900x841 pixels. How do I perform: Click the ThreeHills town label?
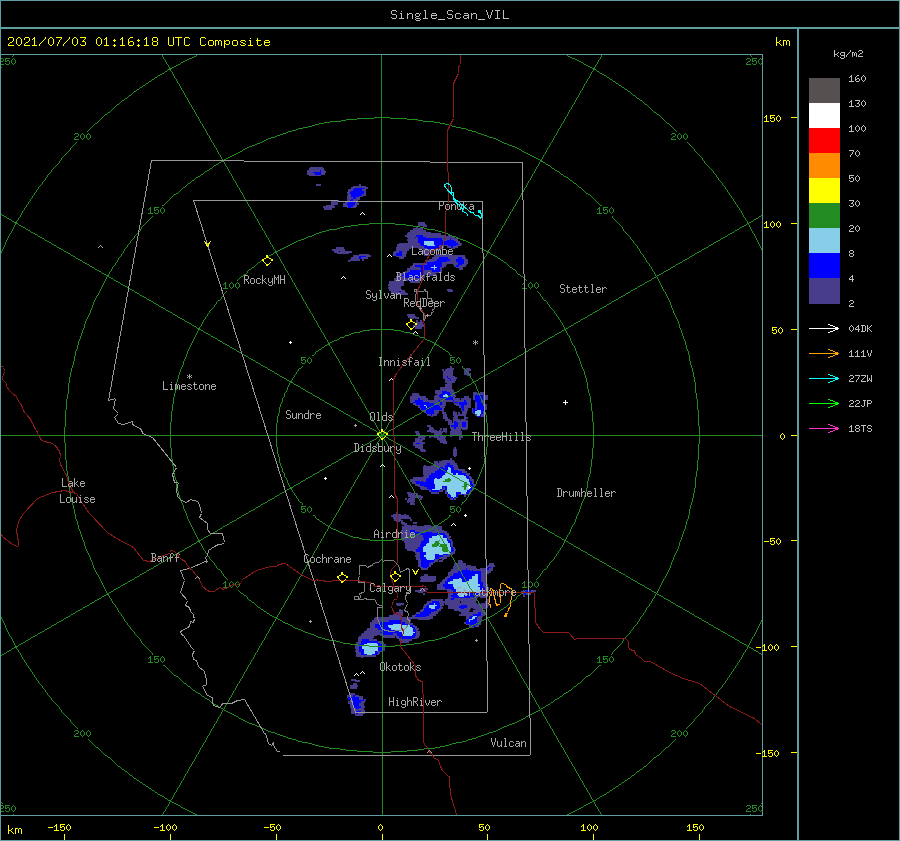tap(501, 437)
